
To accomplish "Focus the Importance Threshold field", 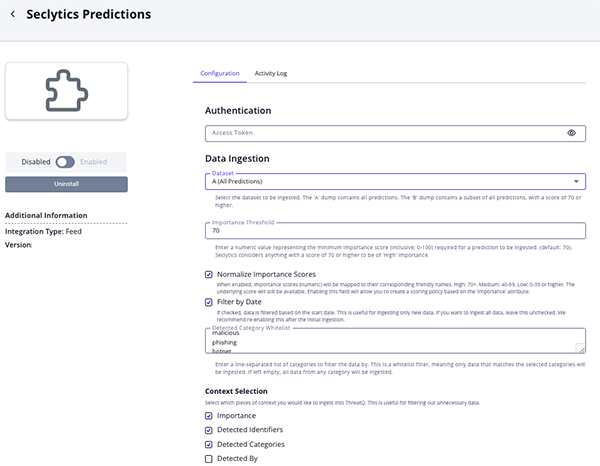I will click(x=395, y=231).
